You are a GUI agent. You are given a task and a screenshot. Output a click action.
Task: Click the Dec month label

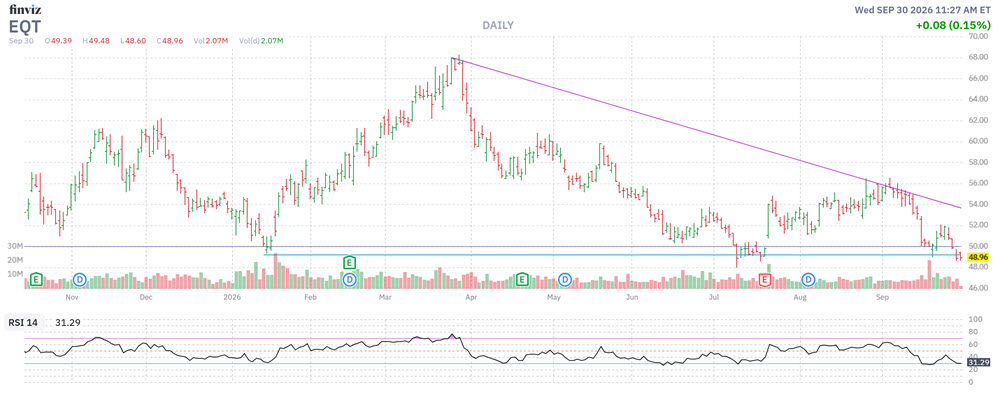145,297
